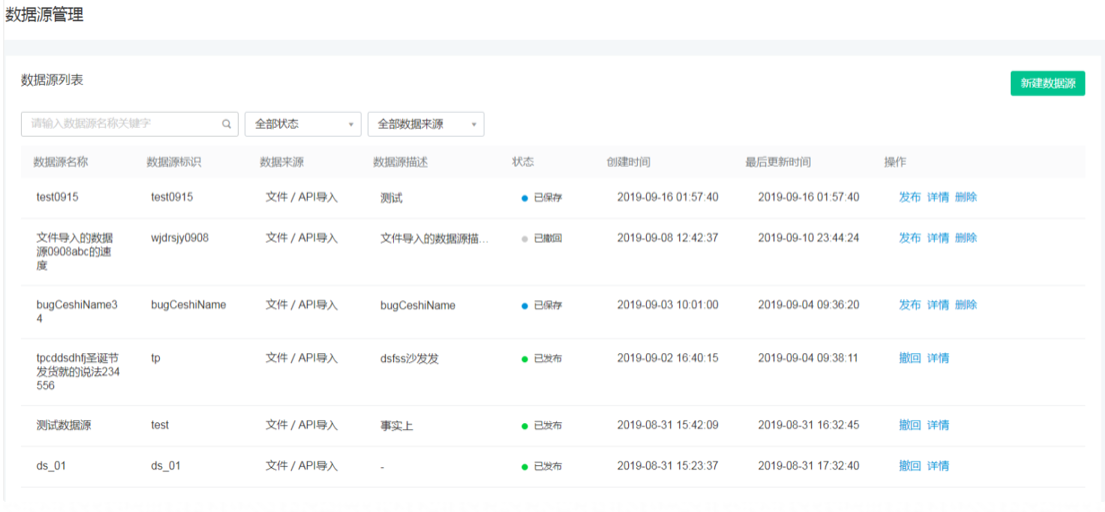Click 撤回 for 测试数据源 row
Viewport: 1105px width, 512px height.
909,425
